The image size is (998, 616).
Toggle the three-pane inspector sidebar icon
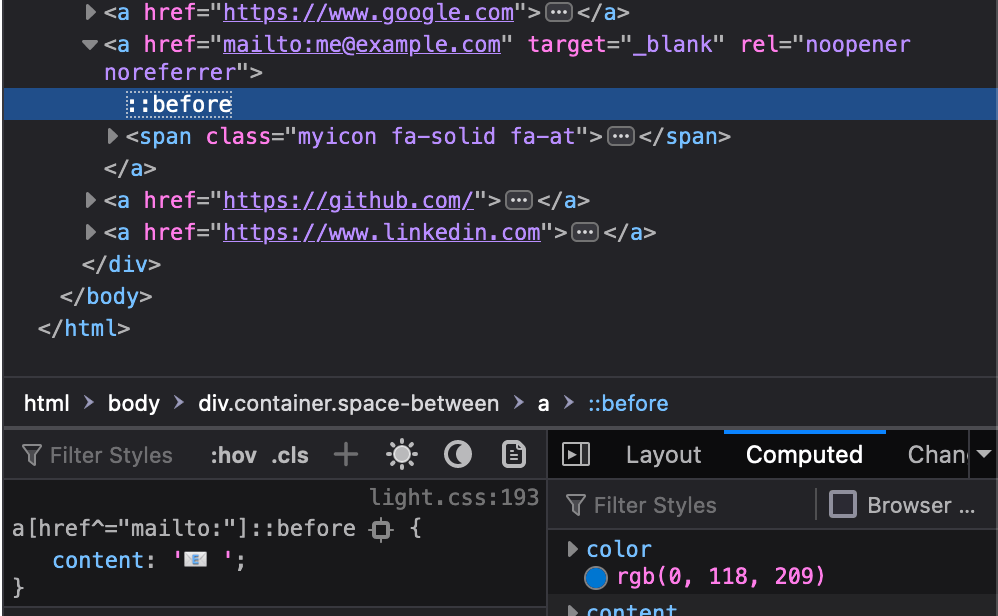pos(576,454)
